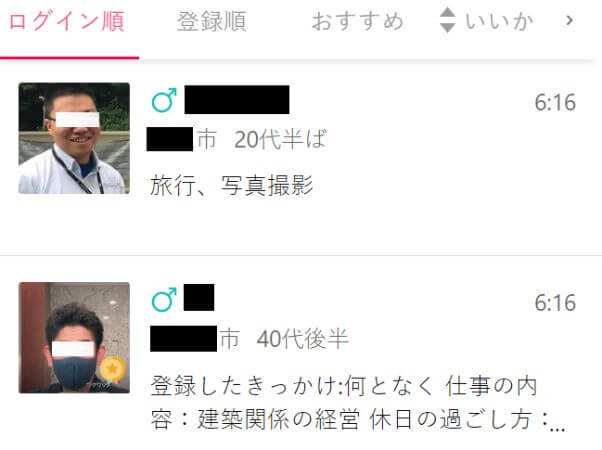Click the 建築関係の経営 description line
Image resolution: width=602 pixels, height=450 pixels.
pos(358,419)
